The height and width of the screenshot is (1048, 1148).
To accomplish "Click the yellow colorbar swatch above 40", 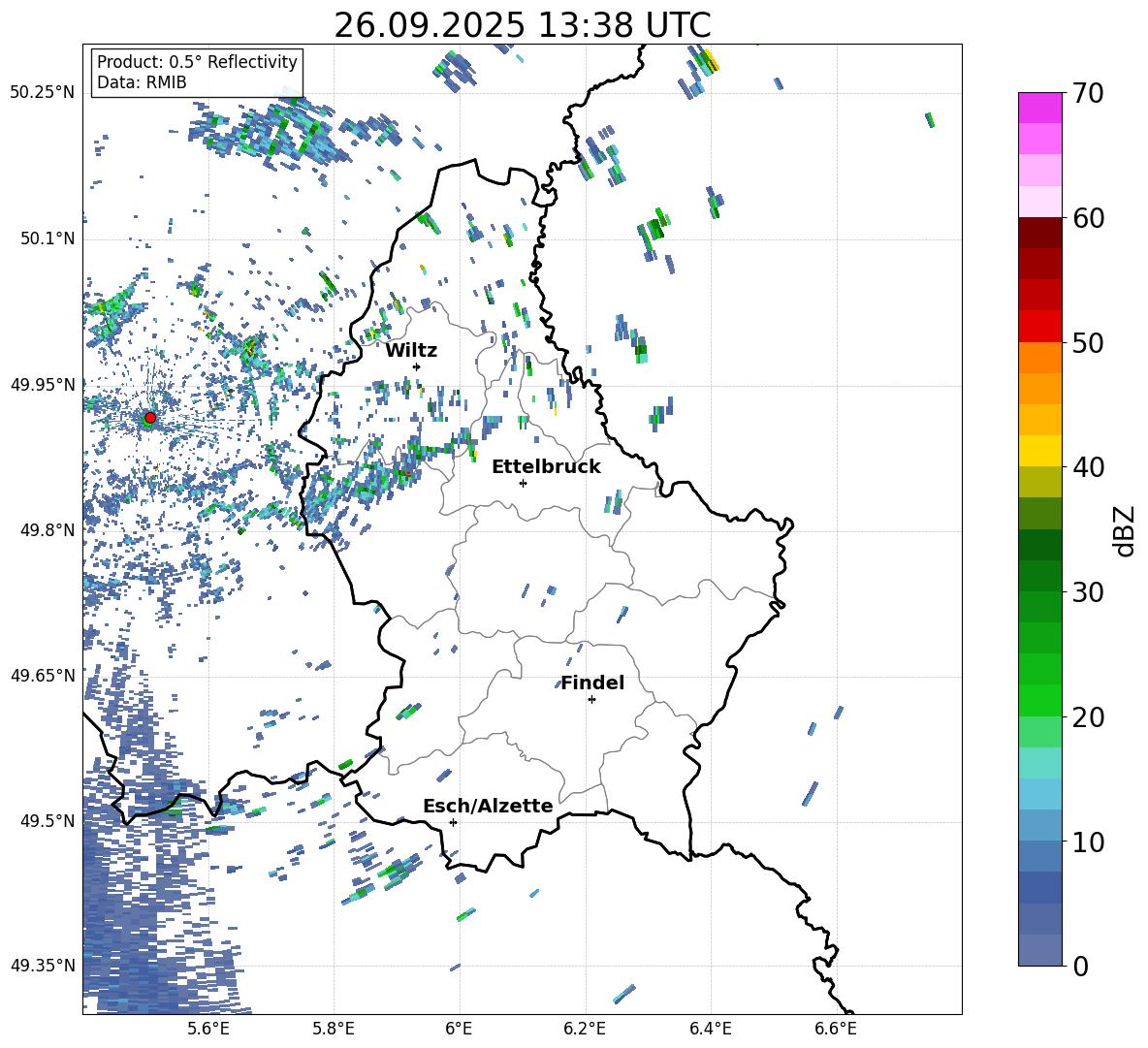I will click(1039, 451).
